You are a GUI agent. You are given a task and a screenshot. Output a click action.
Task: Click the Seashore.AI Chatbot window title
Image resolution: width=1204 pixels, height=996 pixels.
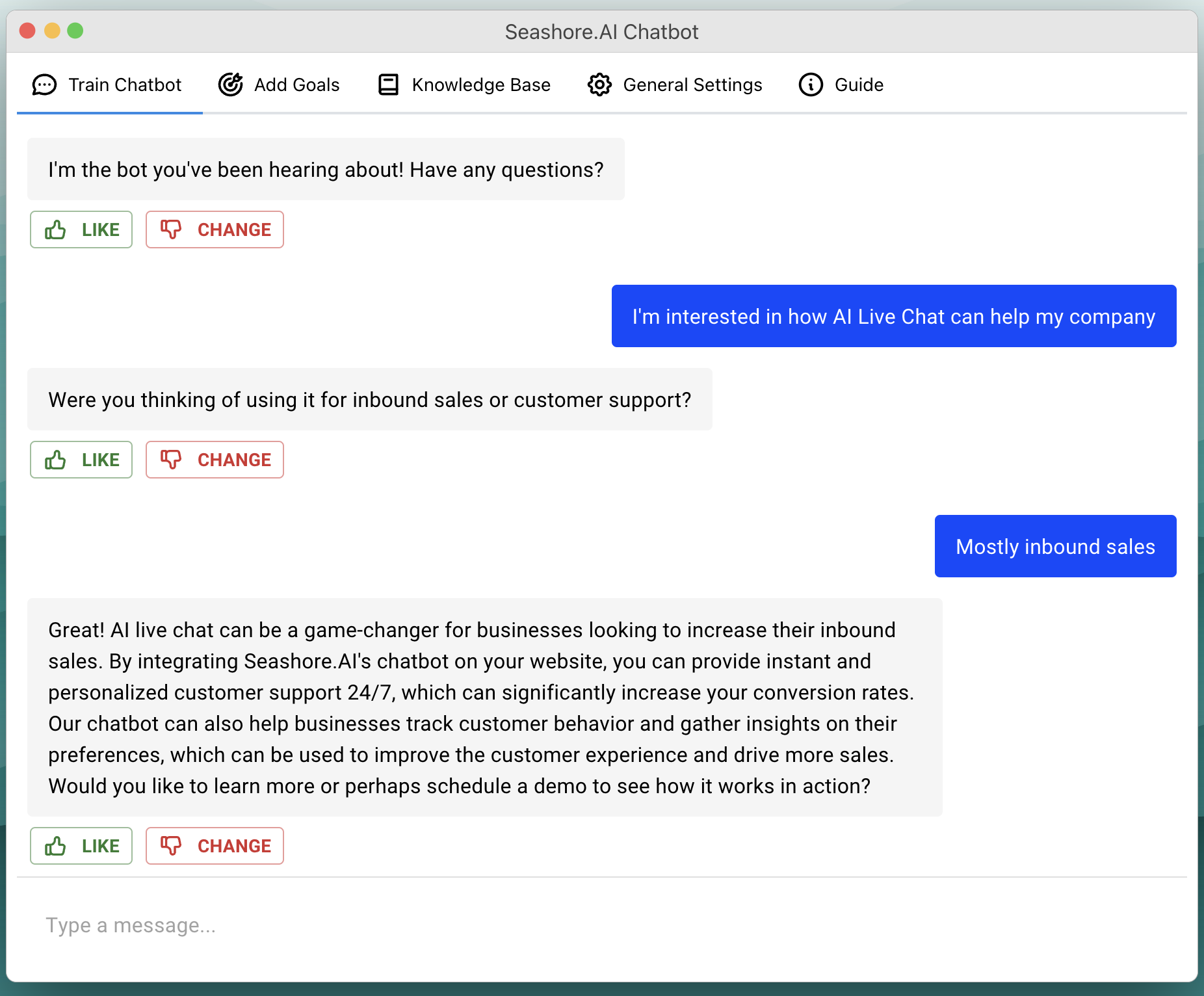pyautogui.click(x=601, y=32)
